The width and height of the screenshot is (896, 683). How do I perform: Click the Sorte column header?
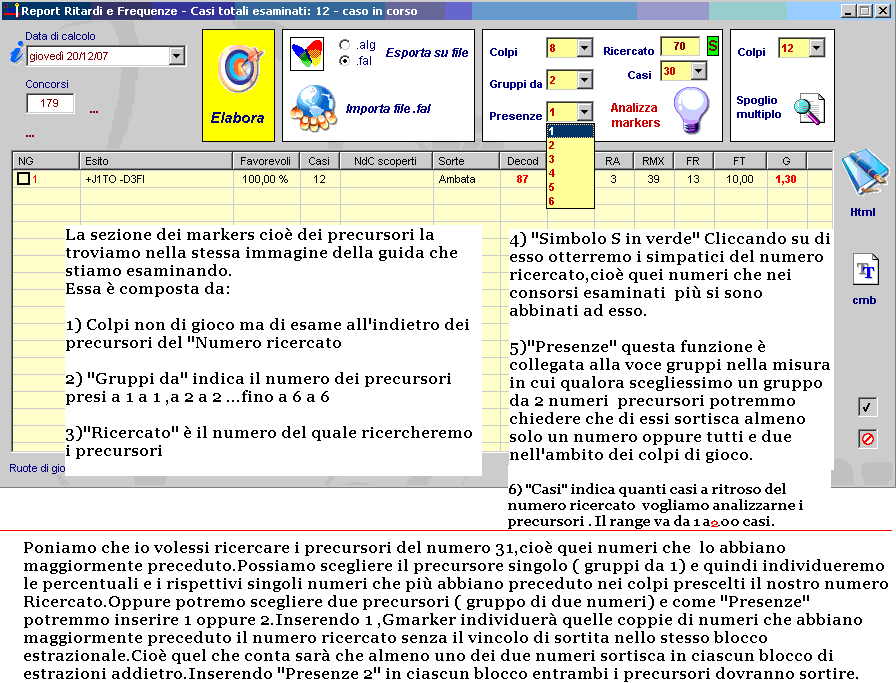pos(466,161)
